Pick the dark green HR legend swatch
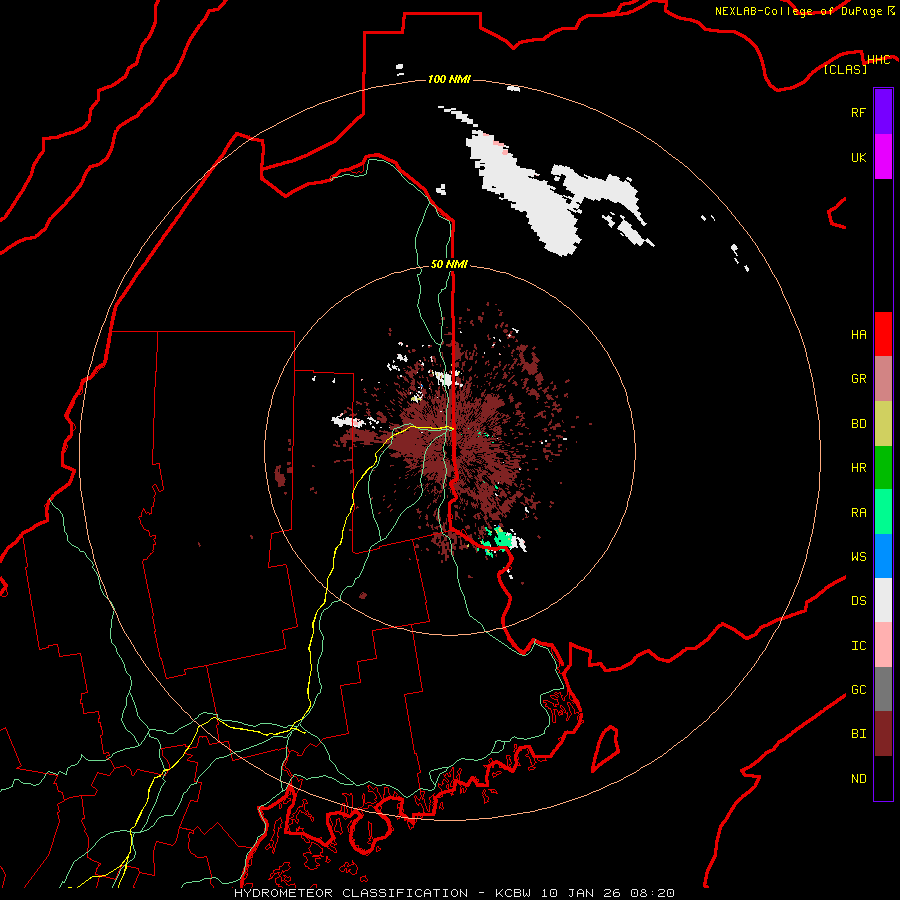 [883, 468]
